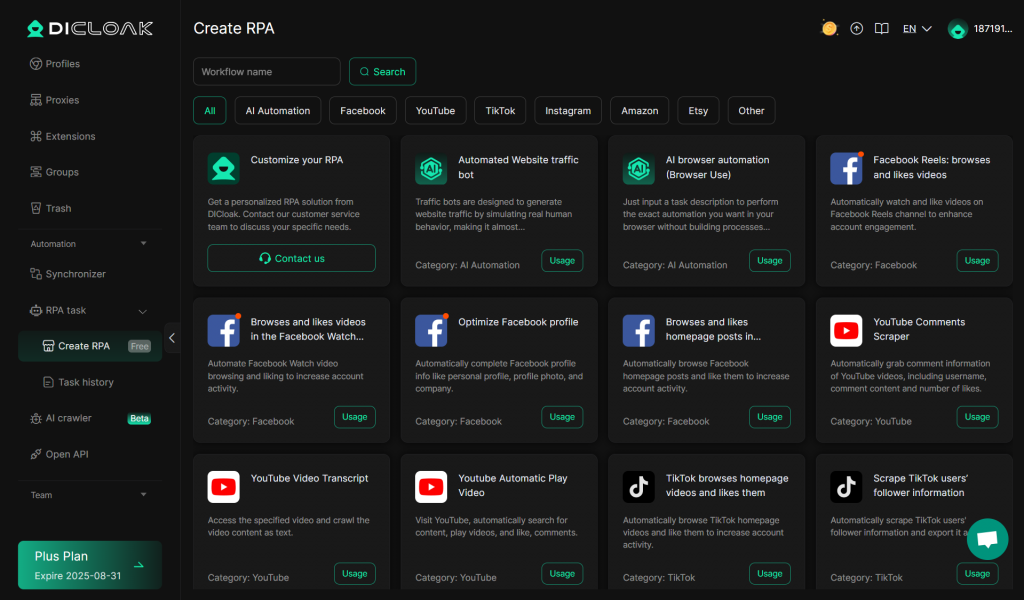Viewport: 1024px width, 600px height.
Task: Open the Amazon category tab
Action: [639, 111]
